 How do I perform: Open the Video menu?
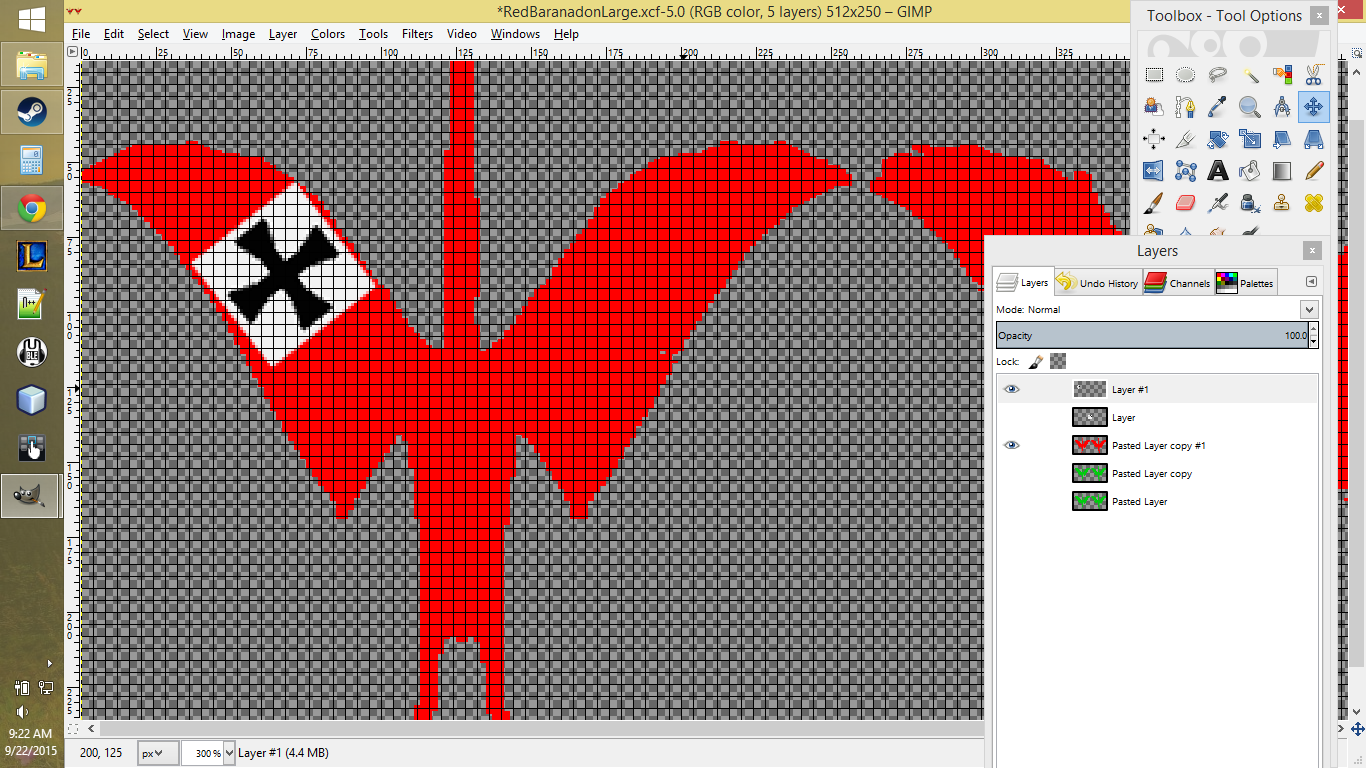(462, 33)
